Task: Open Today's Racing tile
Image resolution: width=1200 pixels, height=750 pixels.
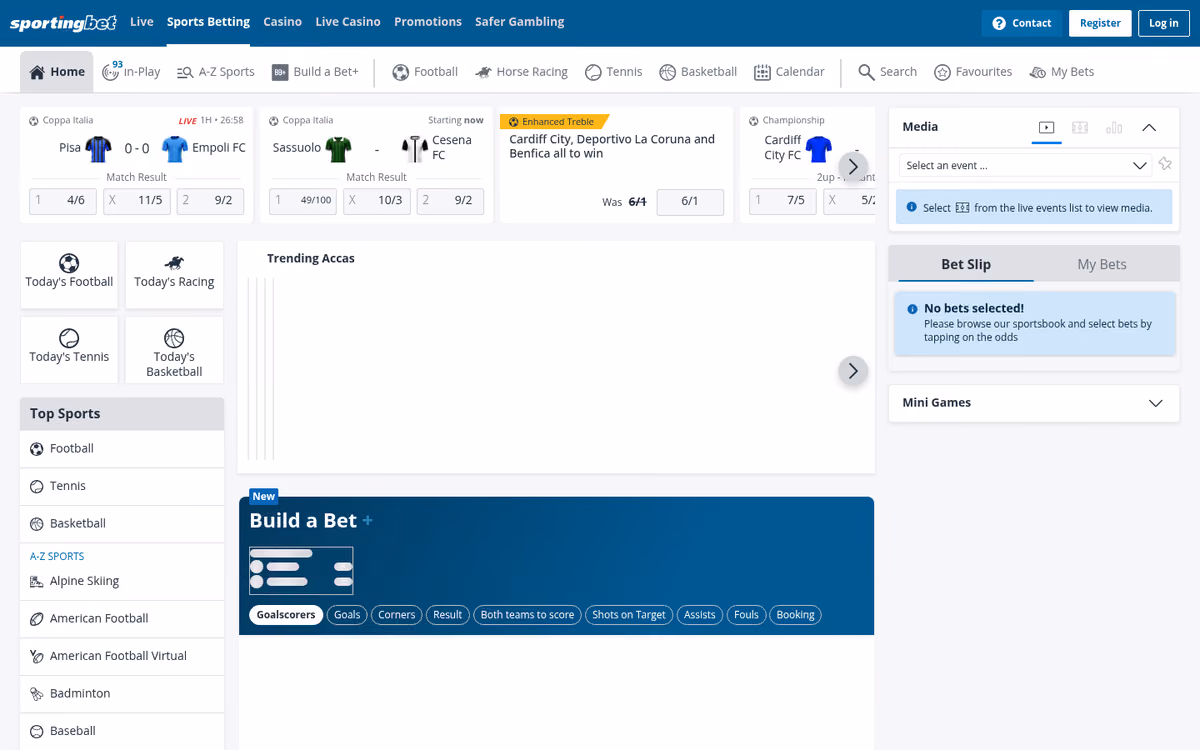Action: (174, 275)
